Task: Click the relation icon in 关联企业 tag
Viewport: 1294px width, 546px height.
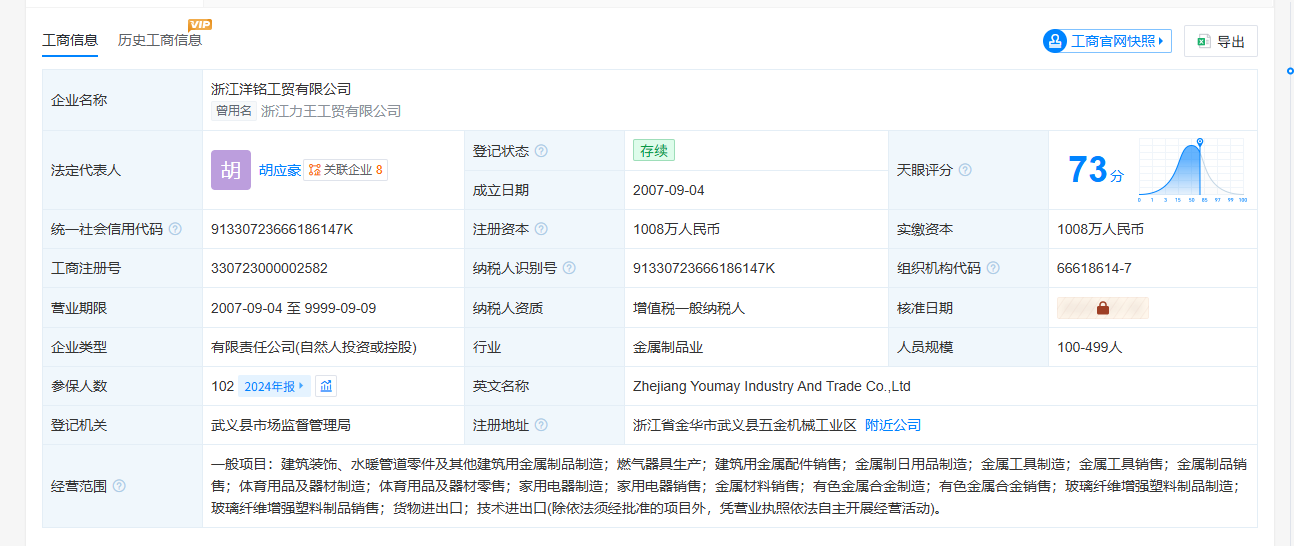Action: click(x=315, y=170)
